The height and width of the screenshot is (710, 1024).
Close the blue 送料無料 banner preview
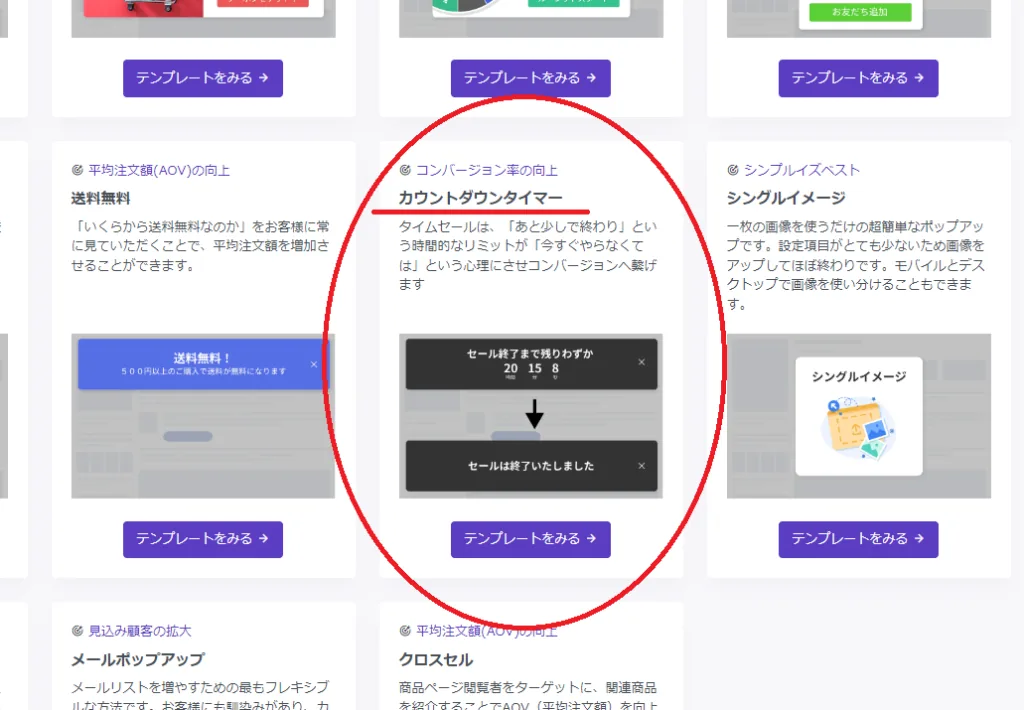coord(314,364)
